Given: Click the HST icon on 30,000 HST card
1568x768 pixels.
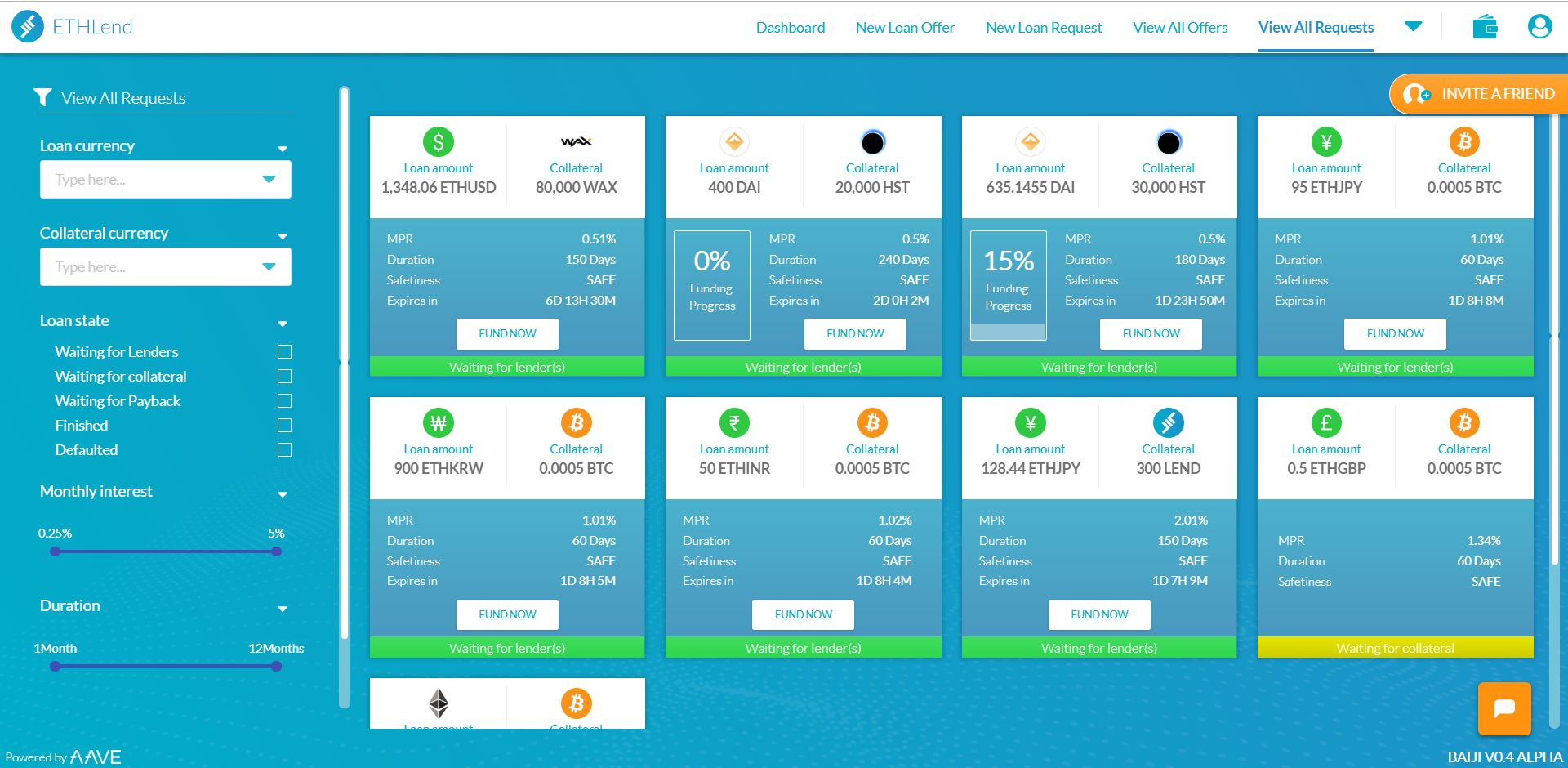Looking at the screenshot, I should coord(1169,142).
